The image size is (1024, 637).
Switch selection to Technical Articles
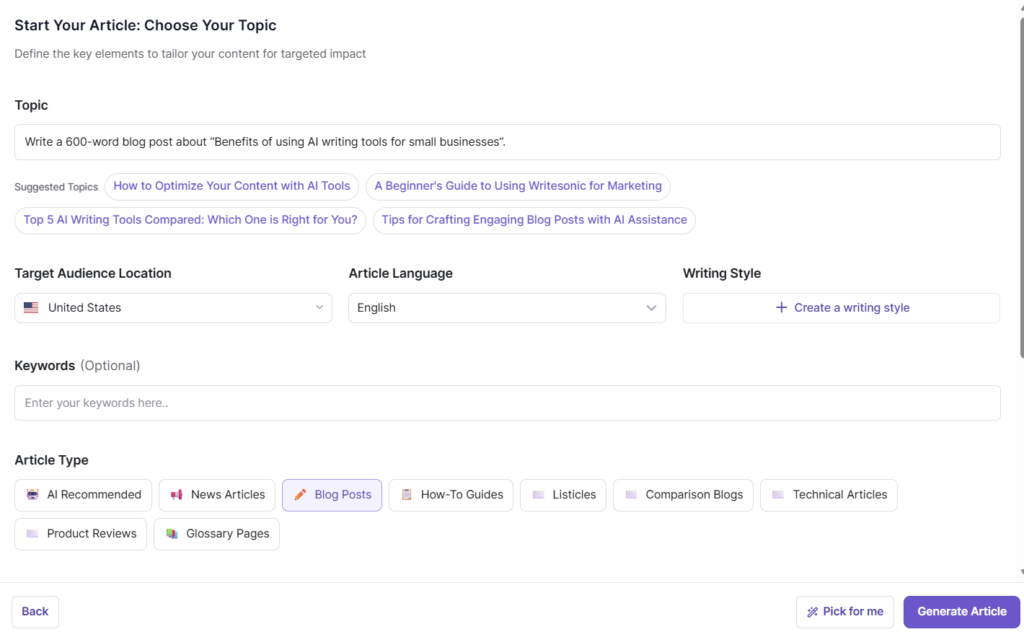click(828, 494)
